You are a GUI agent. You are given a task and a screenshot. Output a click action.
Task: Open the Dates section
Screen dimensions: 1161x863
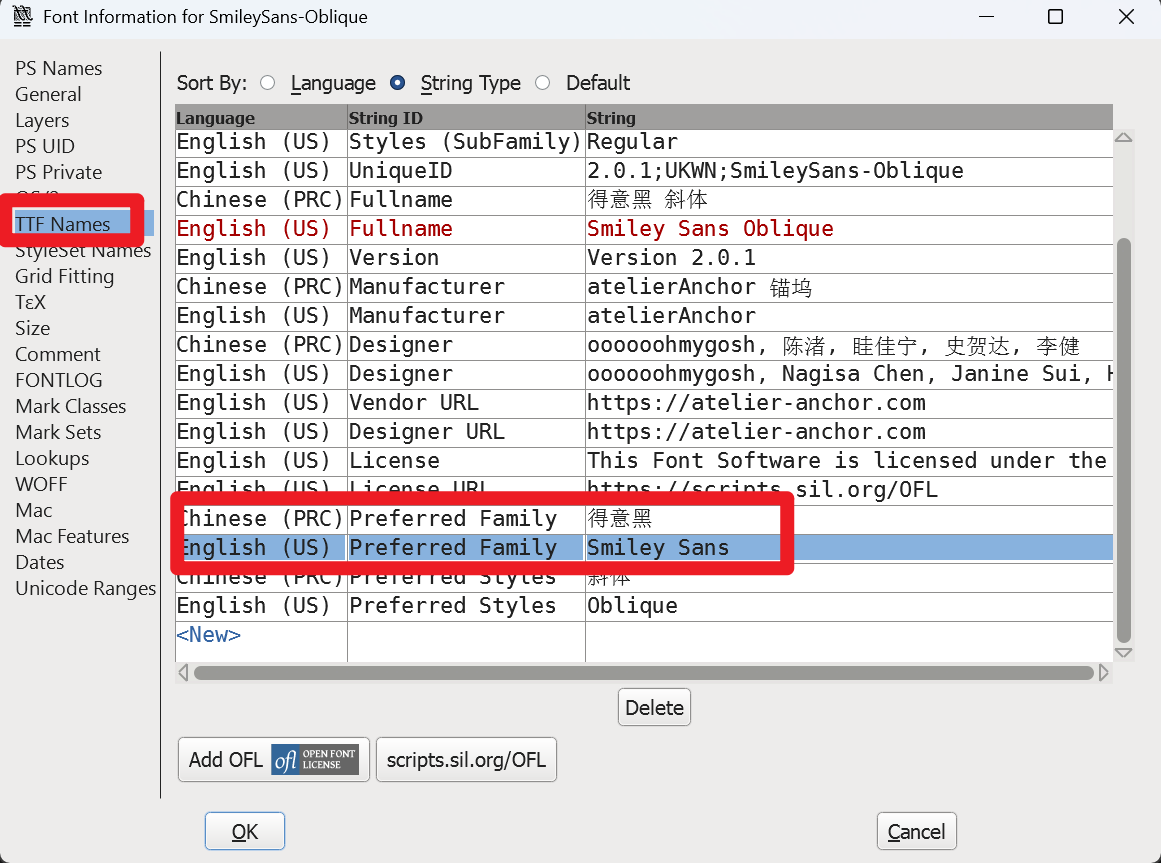coord(39,562)
